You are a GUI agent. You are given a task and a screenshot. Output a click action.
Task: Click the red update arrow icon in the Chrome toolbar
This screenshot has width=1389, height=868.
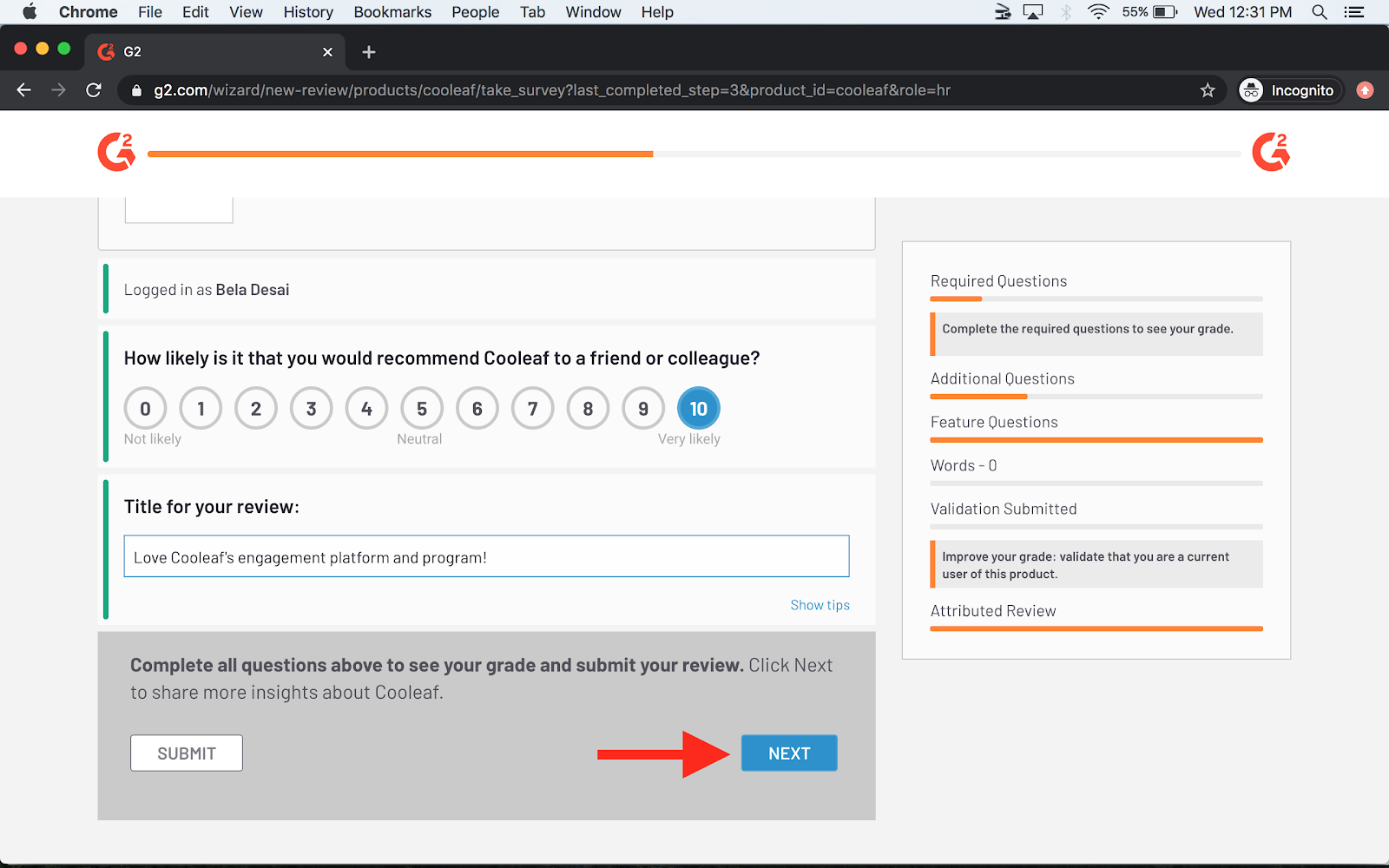coord(1365,90)
